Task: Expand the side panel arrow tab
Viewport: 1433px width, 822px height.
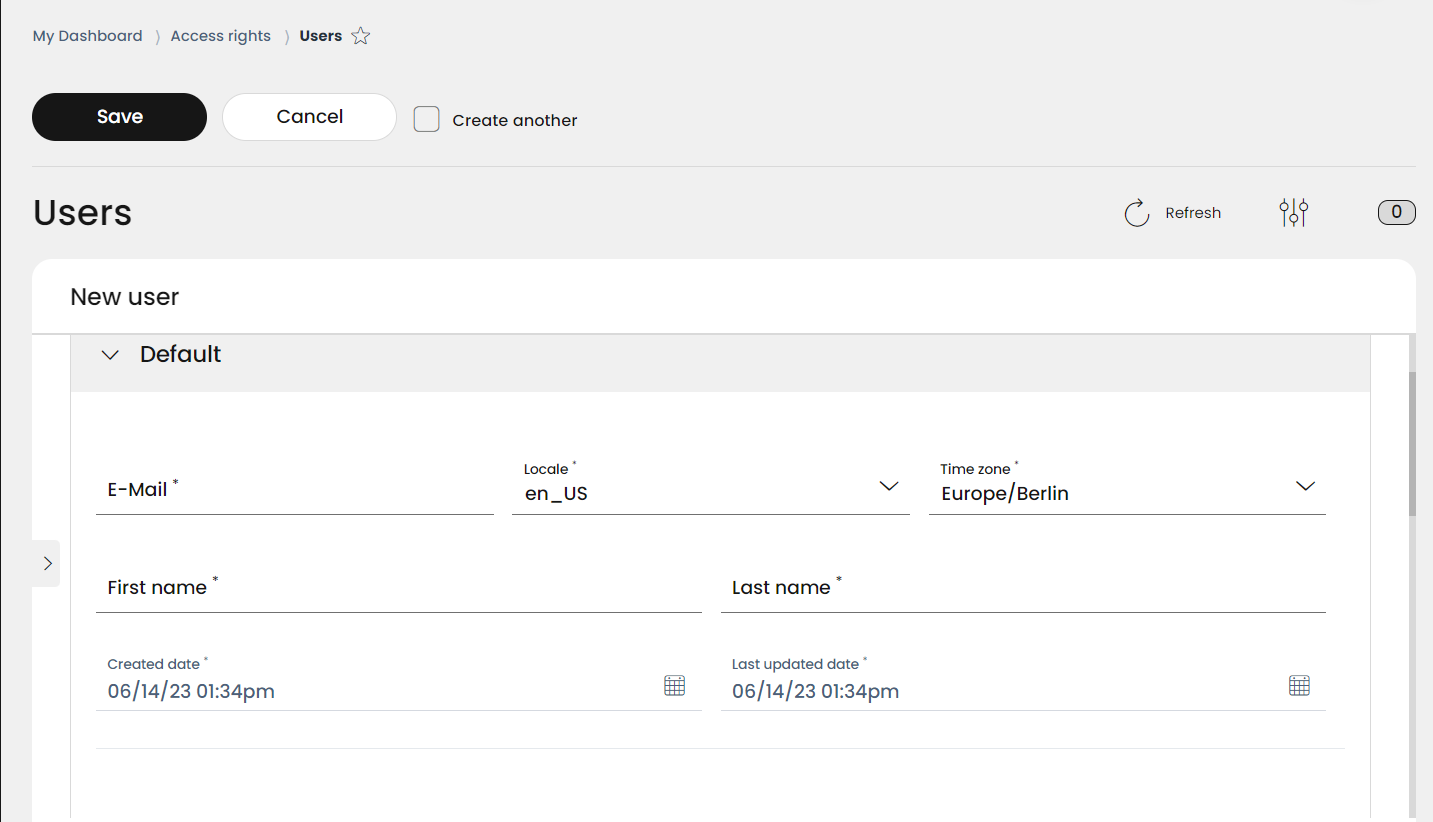Action: pos(47,564)
